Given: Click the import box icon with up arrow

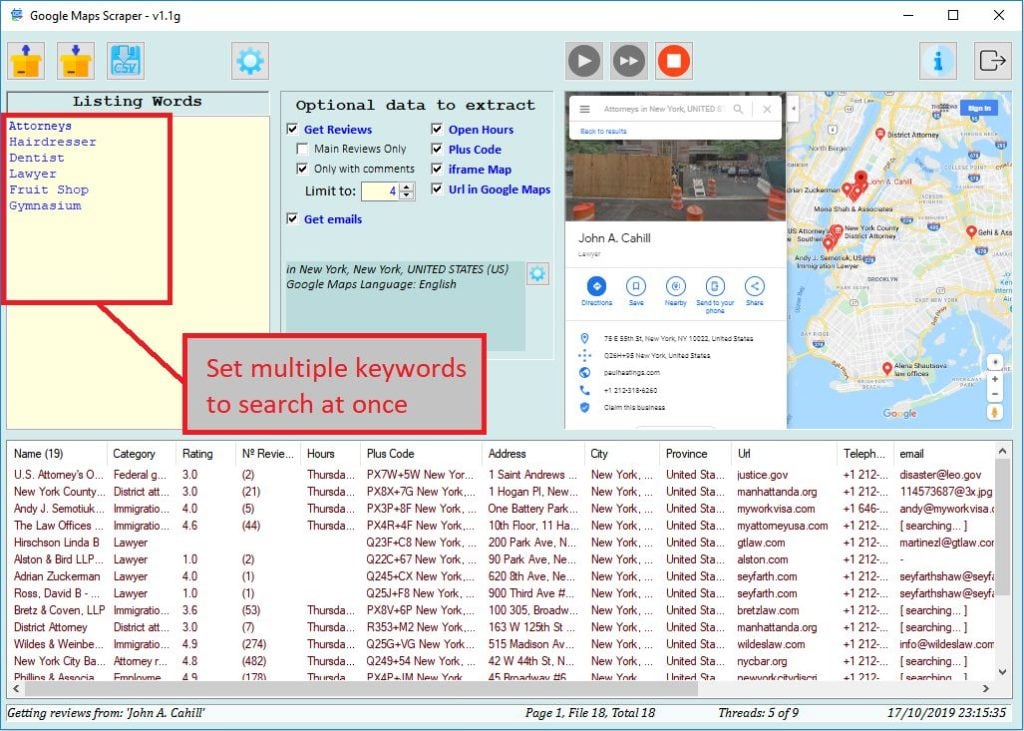Looking at the screenshot, I should (26, 61).
